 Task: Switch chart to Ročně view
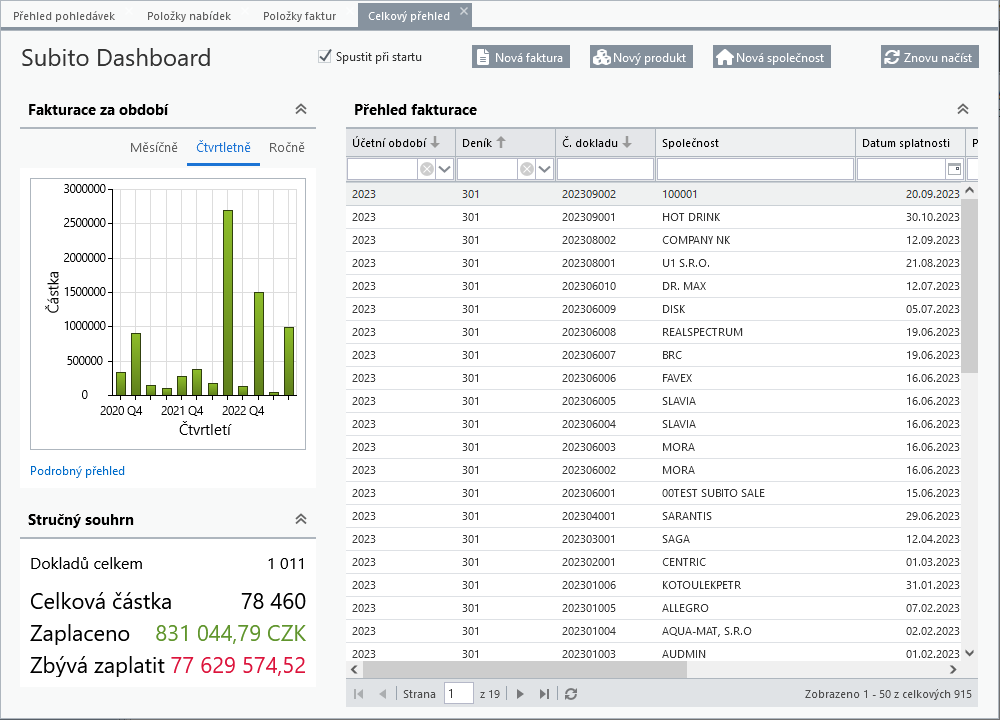[286, 148]
